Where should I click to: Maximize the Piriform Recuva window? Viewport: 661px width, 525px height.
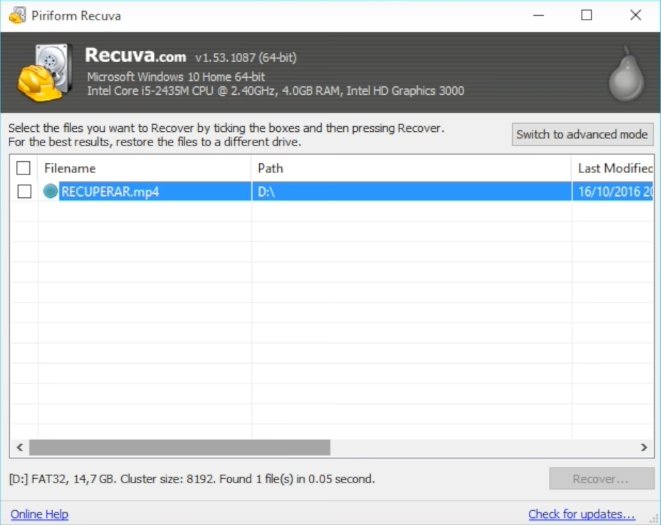pos(586,16)
